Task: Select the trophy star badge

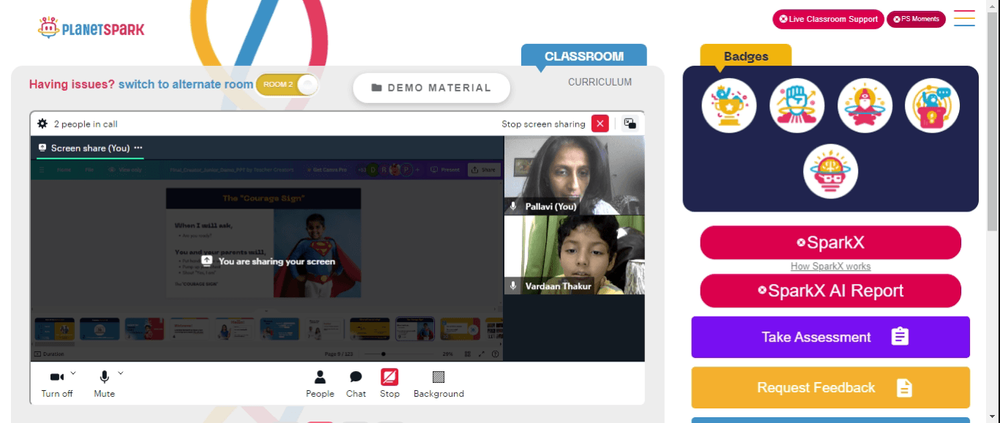Action: [x=729, y=105]
